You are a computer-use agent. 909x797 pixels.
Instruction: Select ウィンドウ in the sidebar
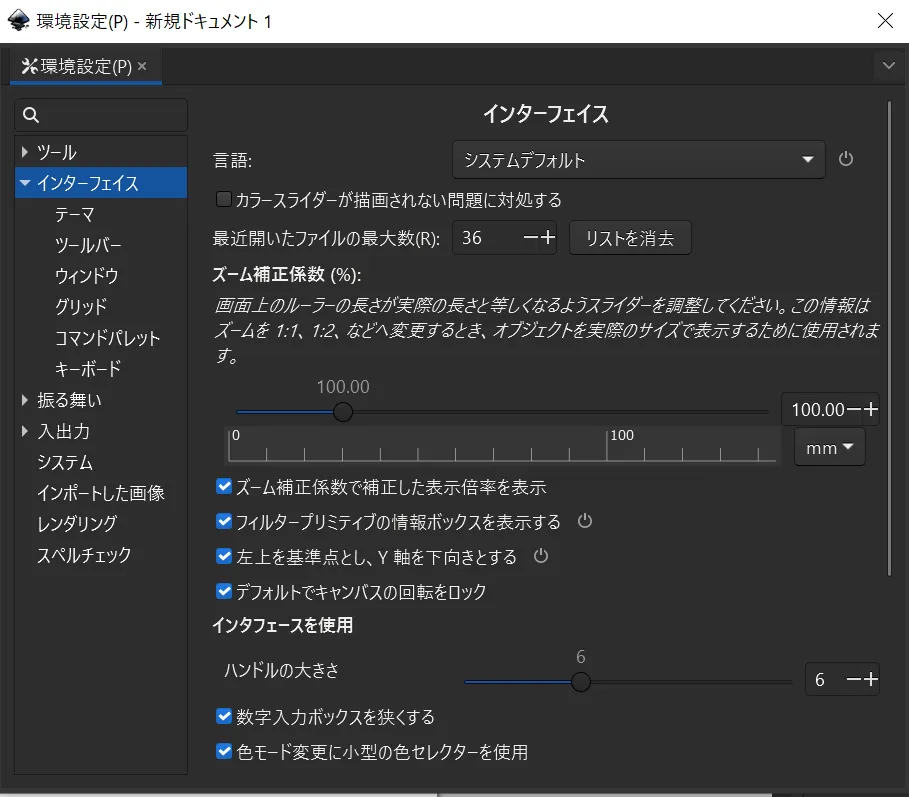click(86, 276)
